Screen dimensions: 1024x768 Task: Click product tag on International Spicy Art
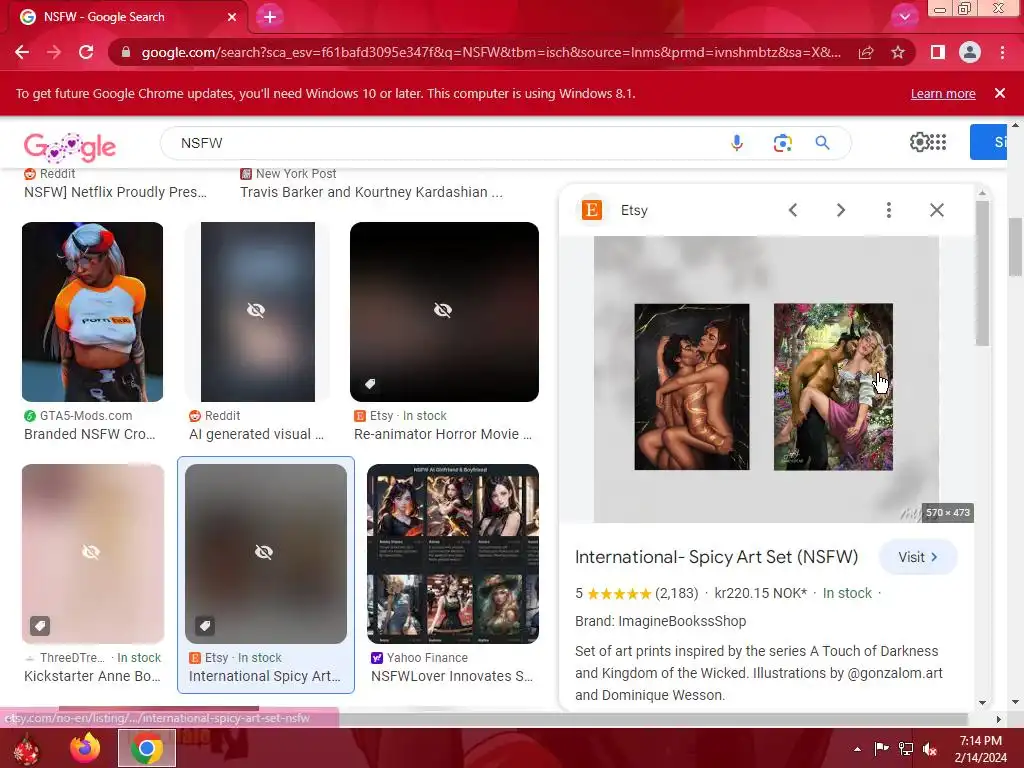[204, 626]
